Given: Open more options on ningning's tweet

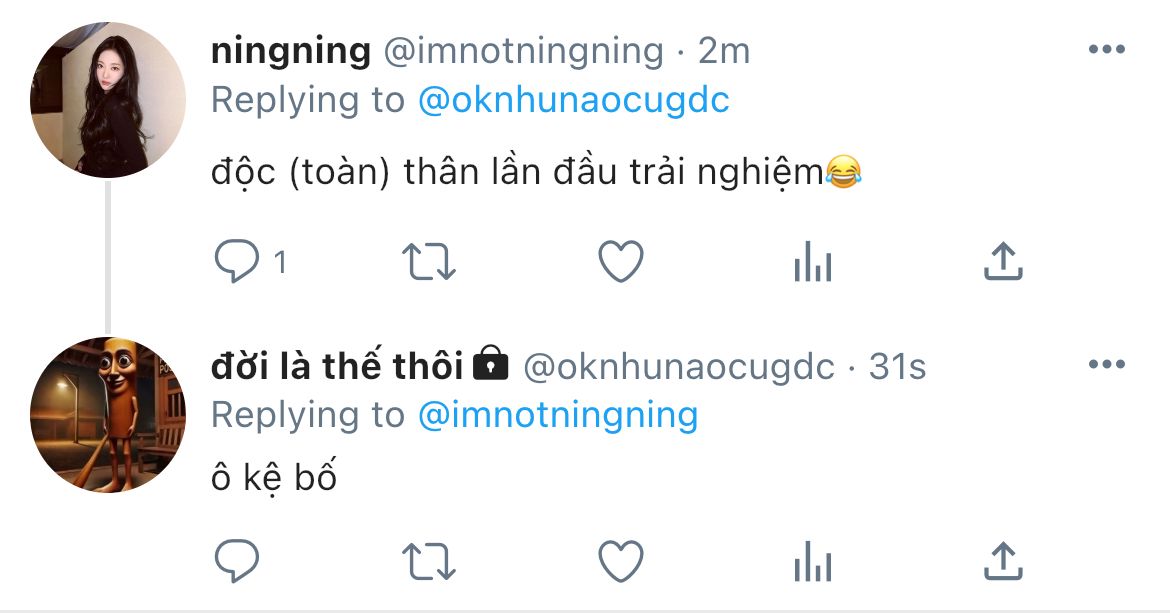Looking at the screenshot, I should [1107, 50].
